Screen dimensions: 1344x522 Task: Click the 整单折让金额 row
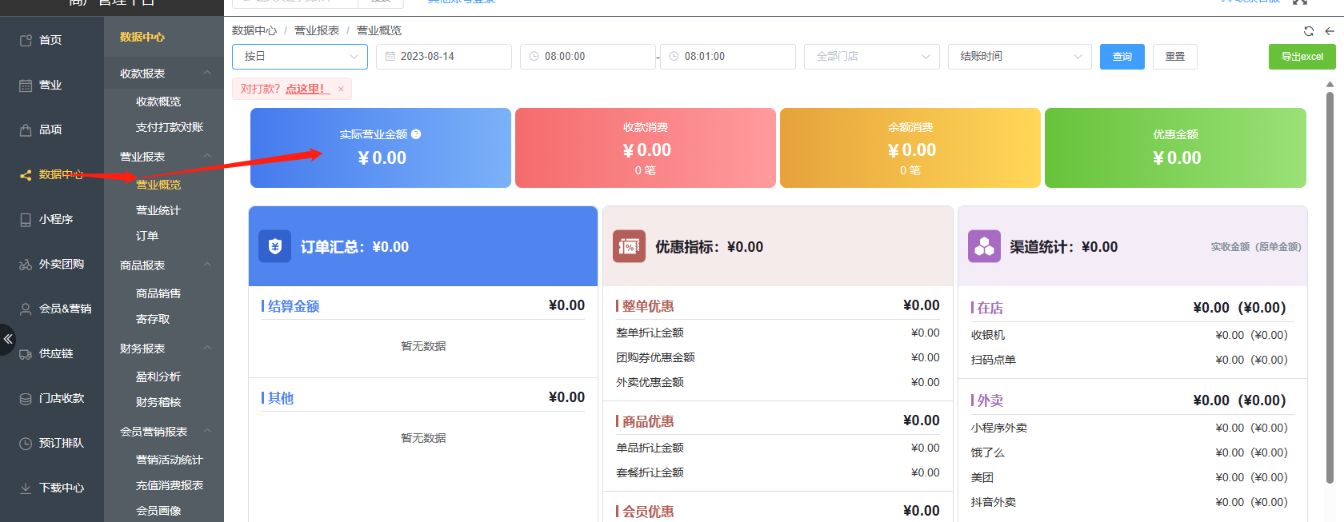778,333
